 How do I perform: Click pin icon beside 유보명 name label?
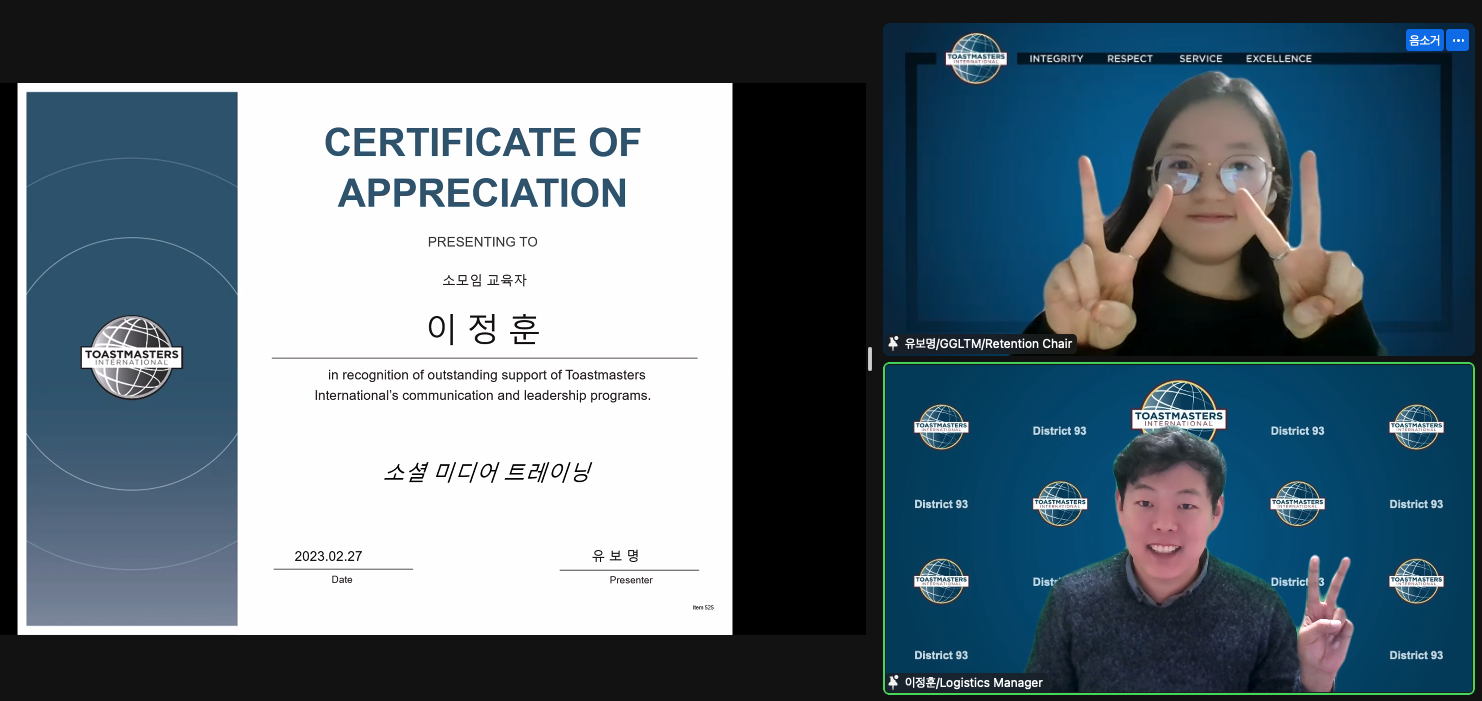(x=893, y=343)
